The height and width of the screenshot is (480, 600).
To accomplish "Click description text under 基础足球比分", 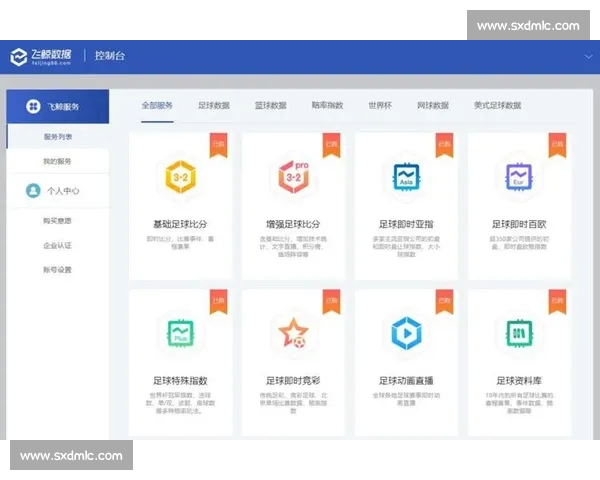I will click(x=180, y=243).
